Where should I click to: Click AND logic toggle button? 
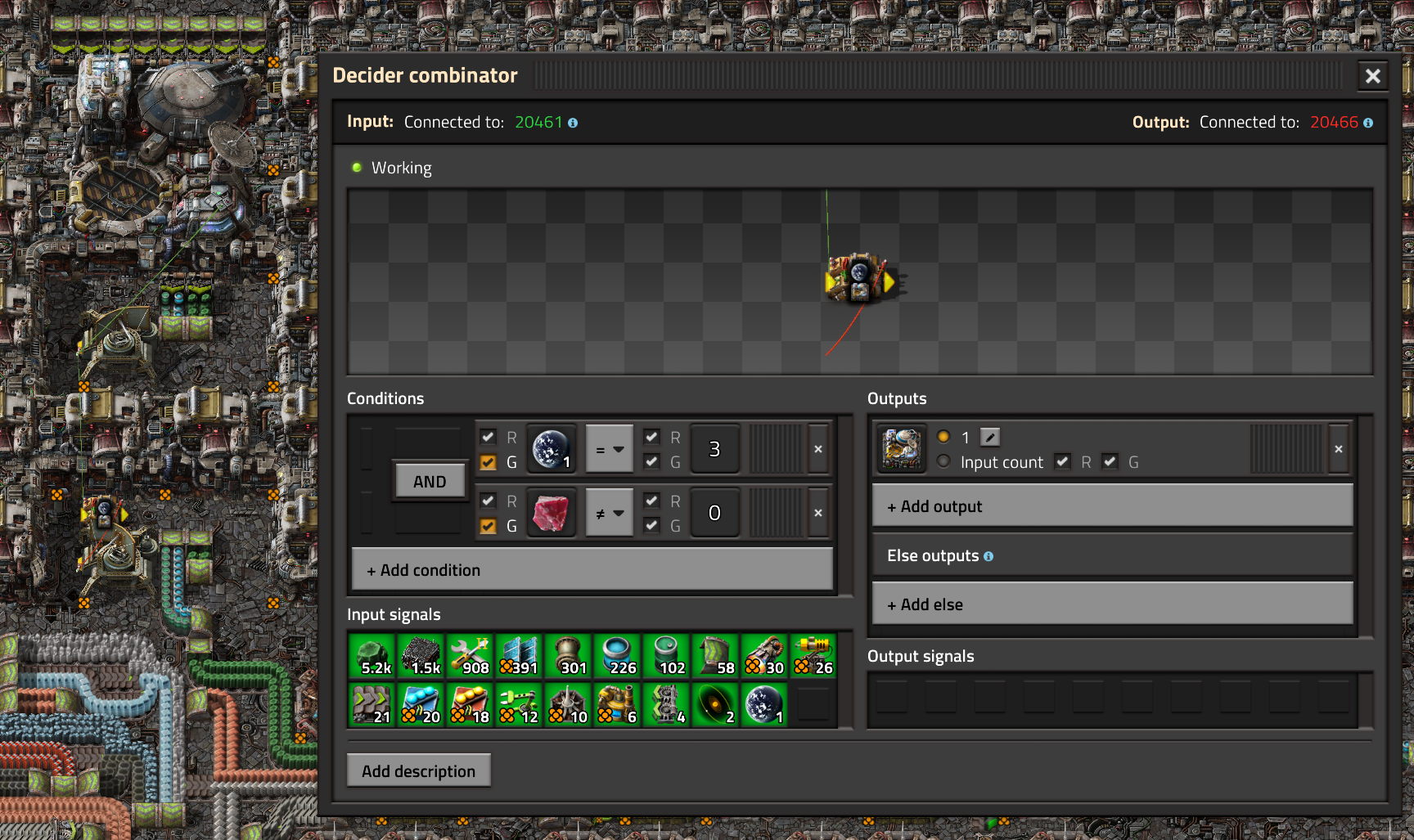coord(430,482)
